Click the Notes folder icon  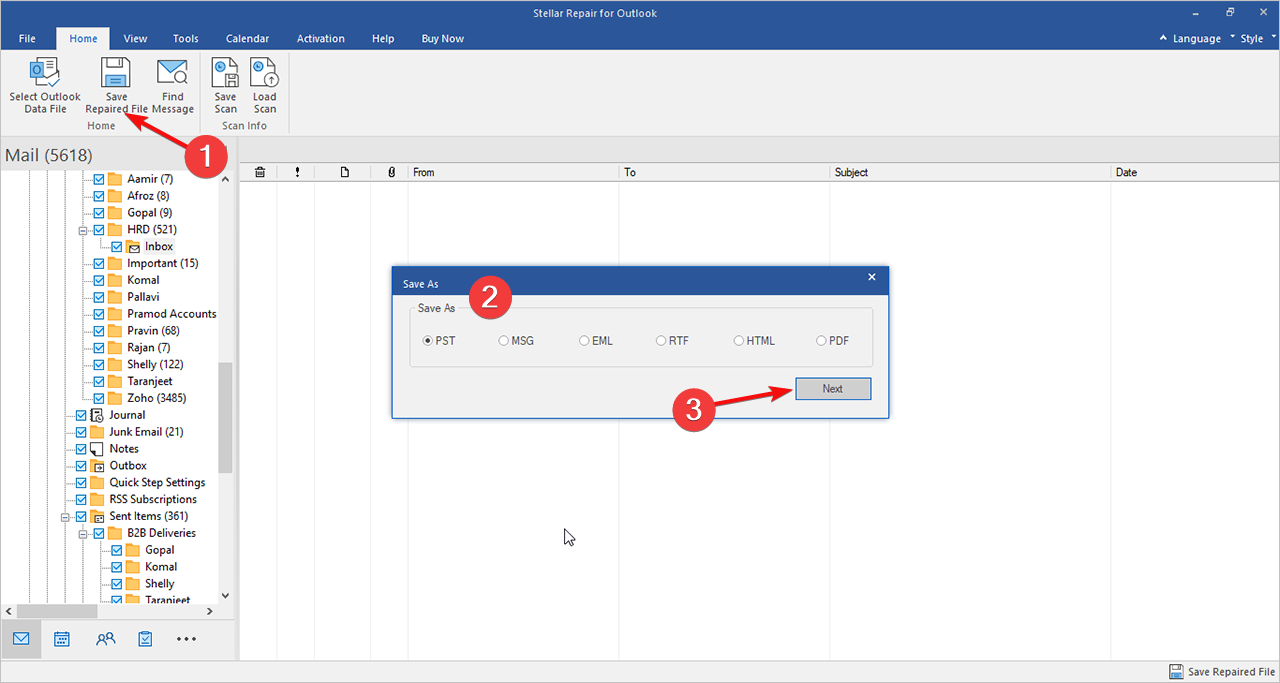click(x=97, y=449)
